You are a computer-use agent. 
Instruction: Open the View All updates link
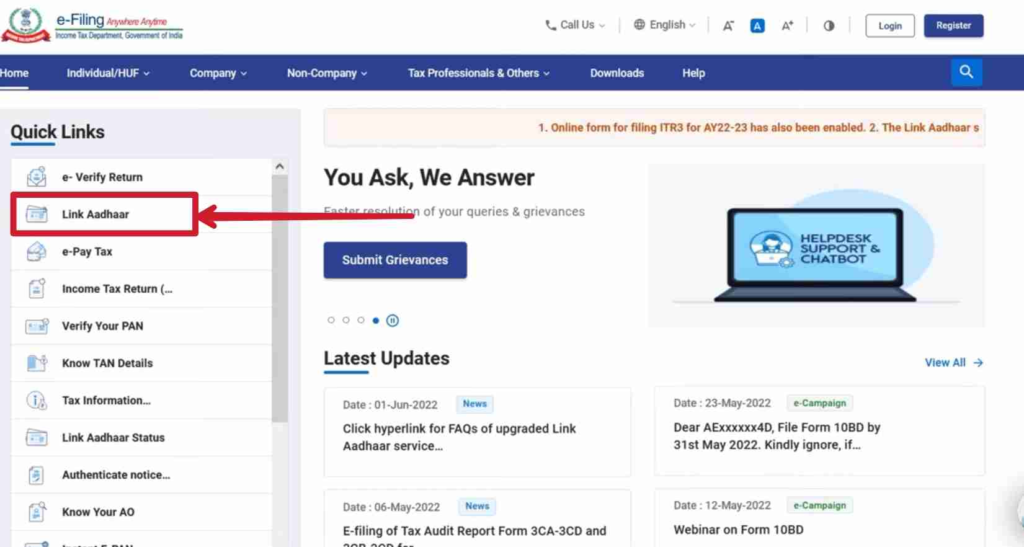(x=953, y=363)
